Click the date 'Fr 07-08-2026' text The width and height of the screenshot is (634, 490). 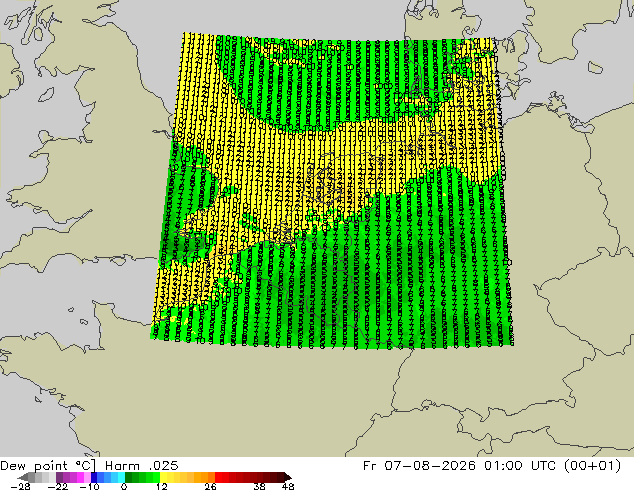tap(419, 466)
